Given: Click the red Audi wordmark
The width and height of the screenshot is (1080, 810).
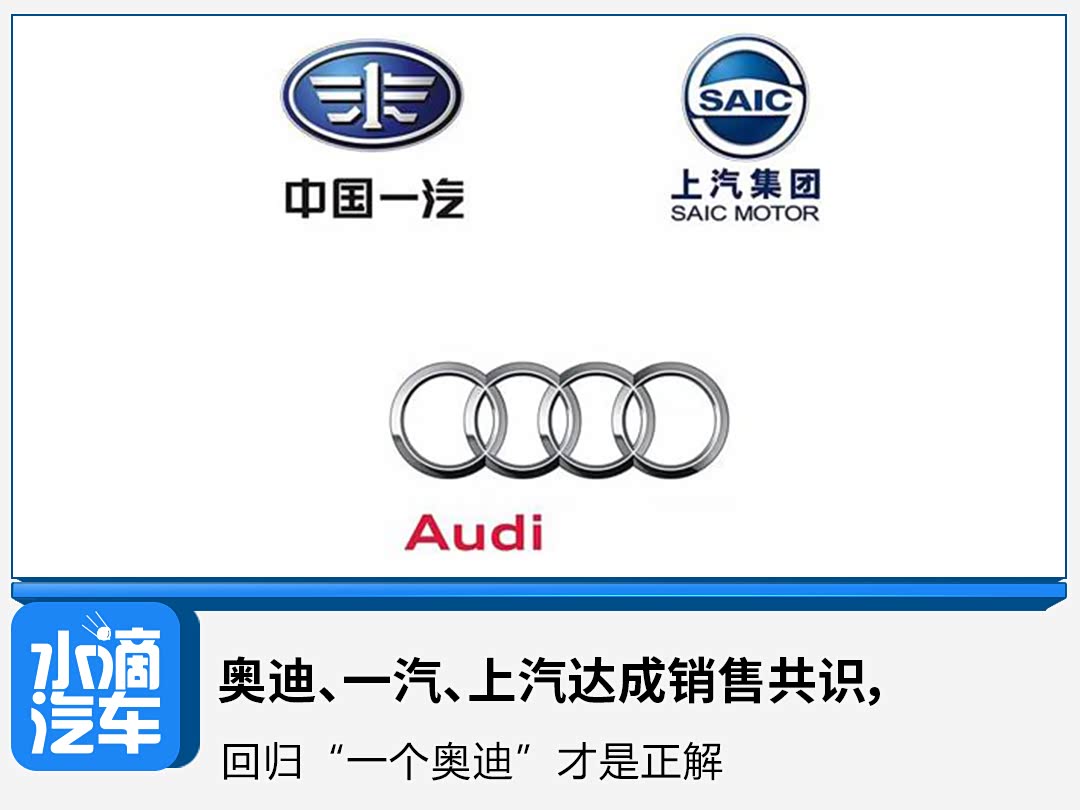Looking at the screenshot, I should point(474,533).
